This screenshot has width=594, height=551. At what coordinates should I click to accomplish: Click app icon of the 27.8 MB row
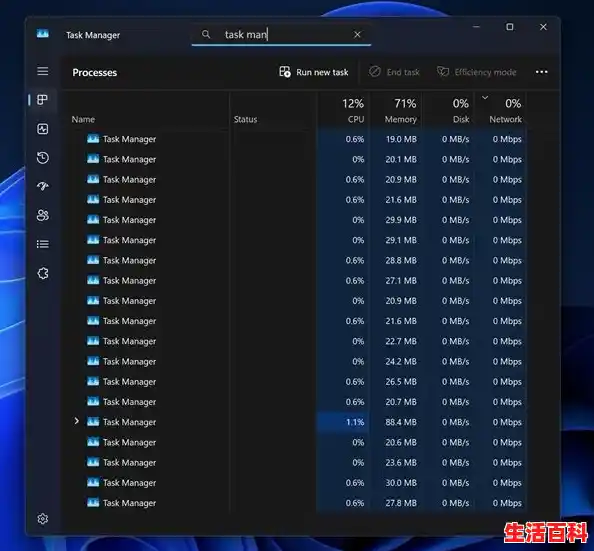[x=93, y=502]
